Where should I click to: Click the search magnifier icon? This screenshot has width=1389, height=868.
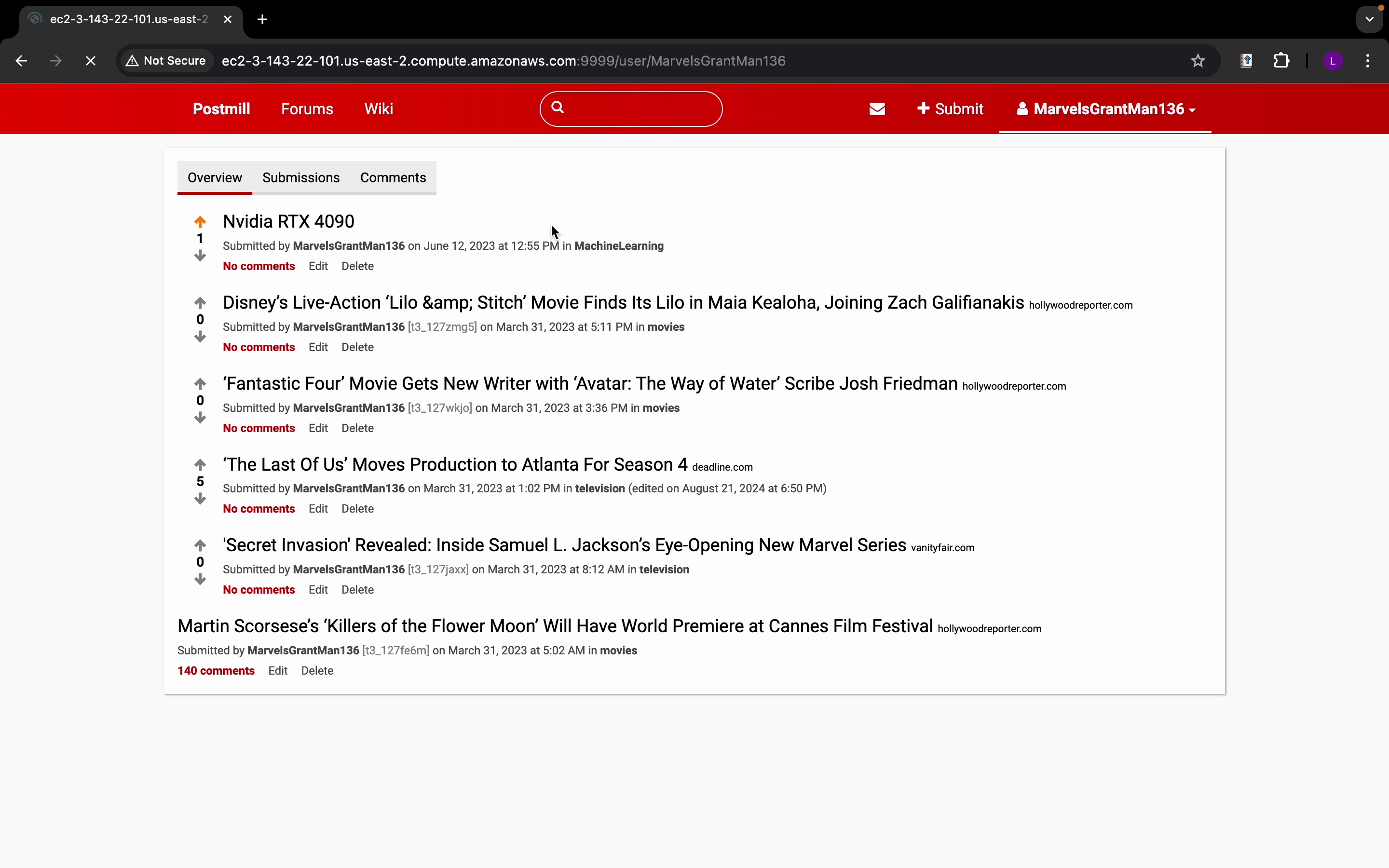(558, 108)
